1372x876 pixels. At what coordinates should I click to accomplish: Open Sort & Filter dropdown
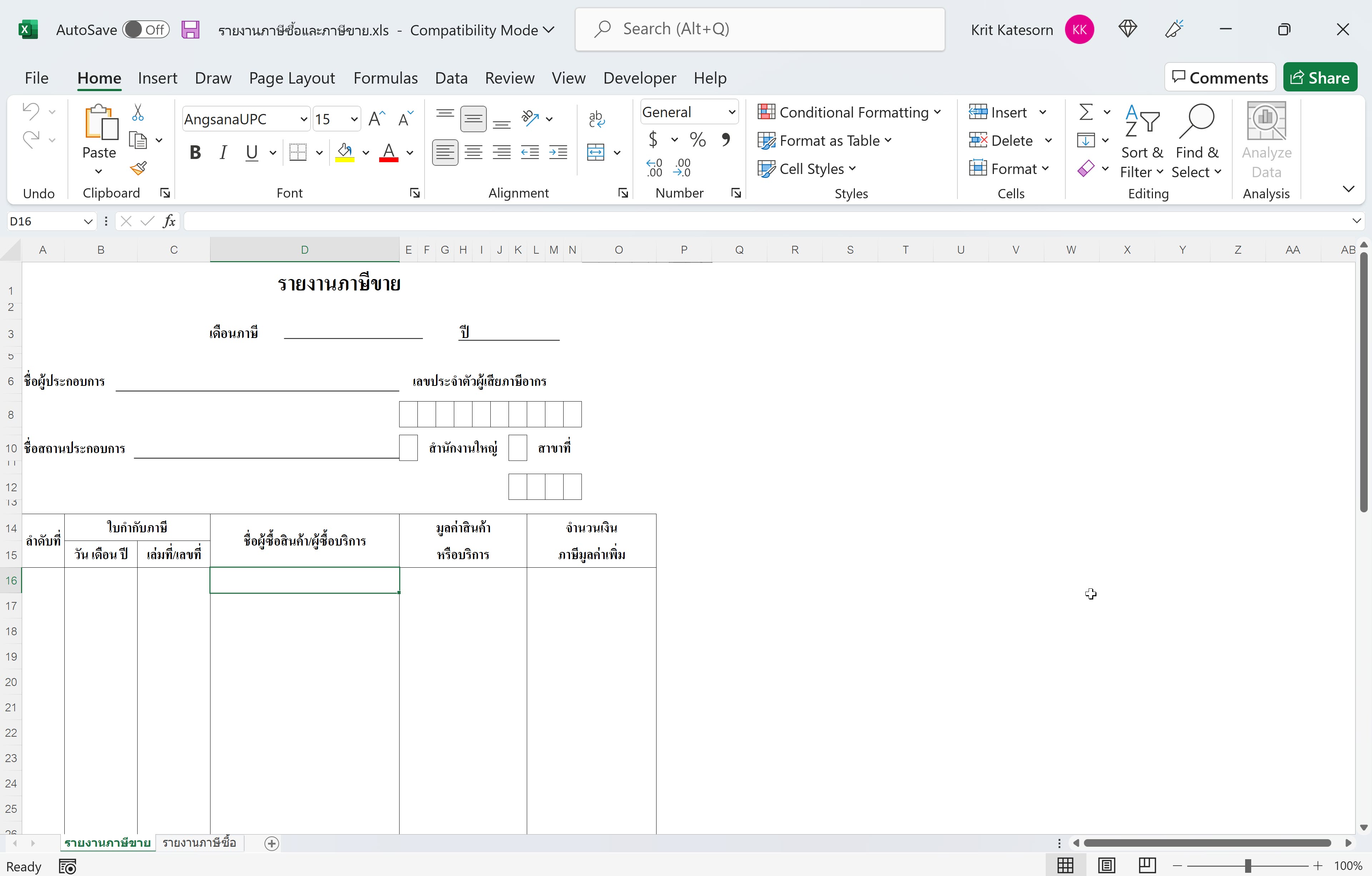tap(1142, 141)
